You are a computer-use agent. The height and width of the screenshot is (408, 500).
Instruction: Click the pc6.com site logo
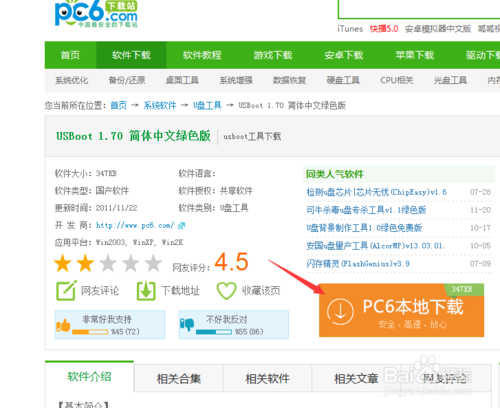click(96, 13)
